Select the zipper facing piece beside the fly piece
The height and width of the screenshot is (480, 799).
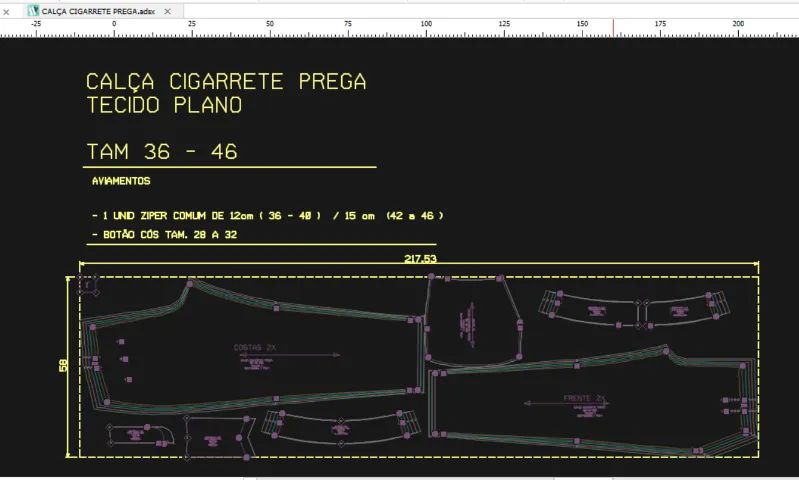(219, 438)
